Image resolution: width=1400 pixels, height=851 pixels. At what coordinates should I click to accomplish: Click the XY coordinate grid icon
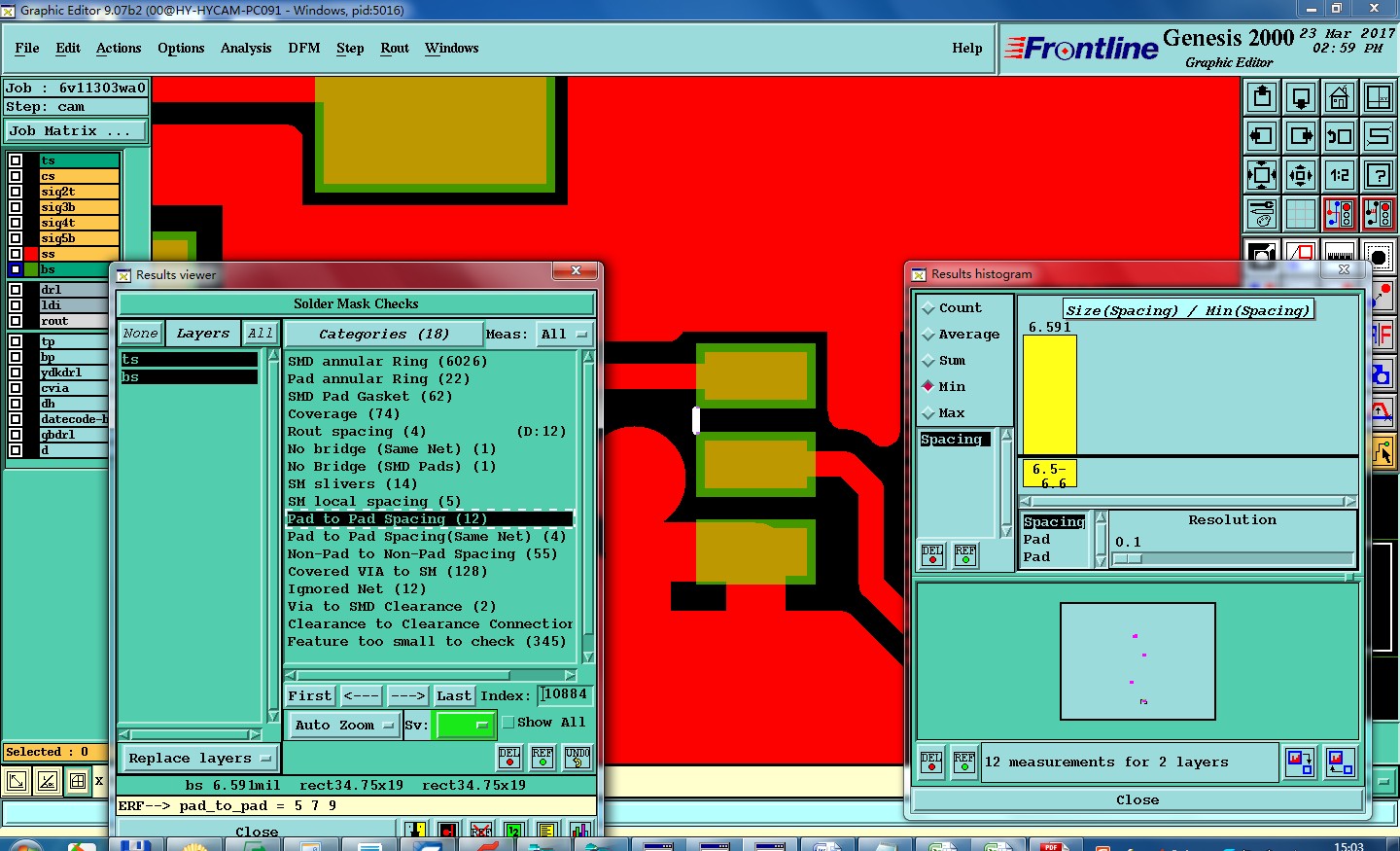click(x=1379, y=97)
